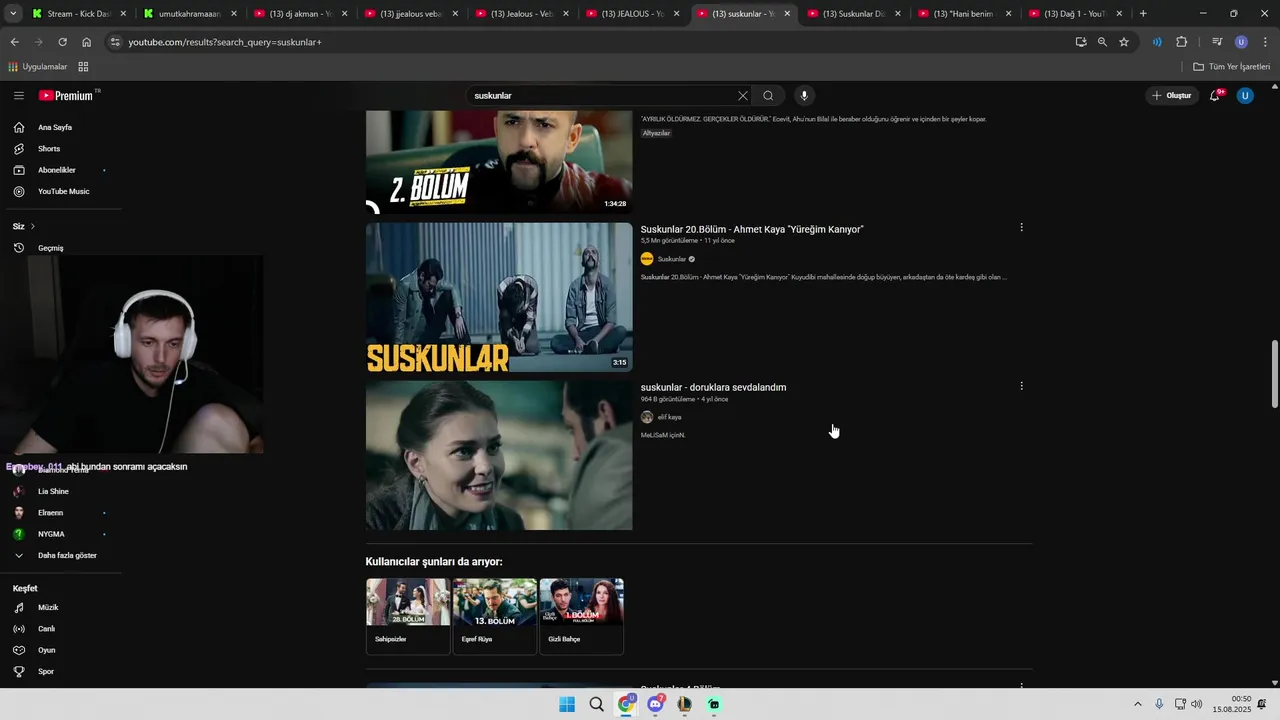Switch to the Stream - Kick Dashboard tab

tap(79, 14)
